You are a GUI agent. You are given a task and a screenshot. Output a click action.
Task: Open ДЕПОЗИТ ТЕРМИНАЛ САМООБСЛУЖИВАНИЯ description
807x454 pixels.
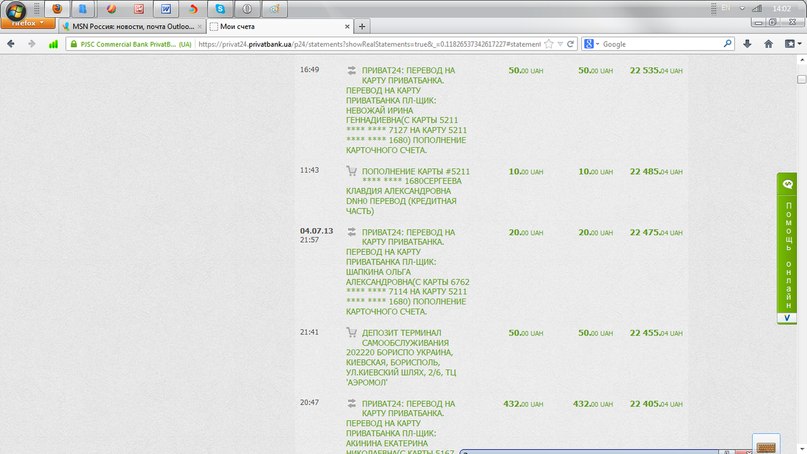[401, 357]
